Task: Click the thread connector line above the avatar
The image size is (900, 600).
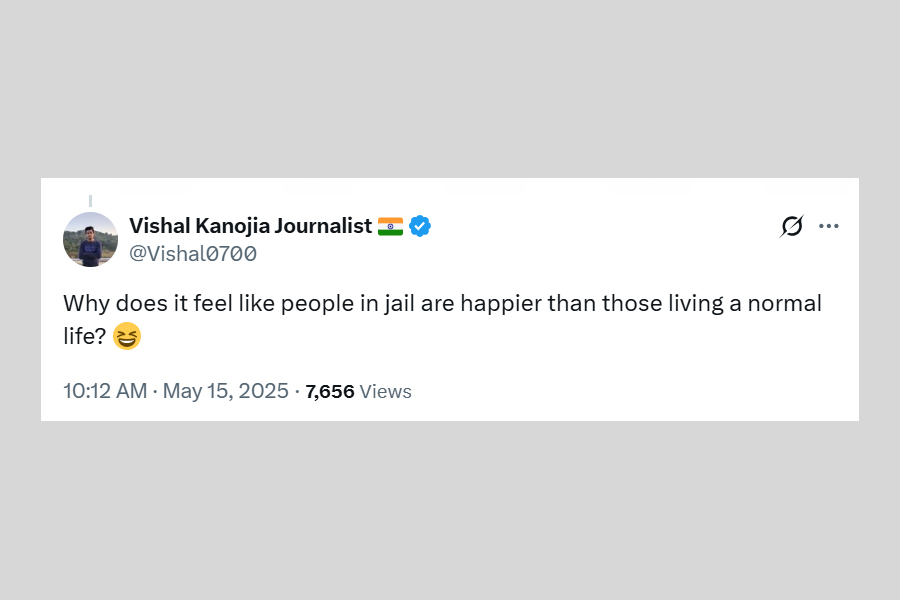Action: tap(90, 201)
